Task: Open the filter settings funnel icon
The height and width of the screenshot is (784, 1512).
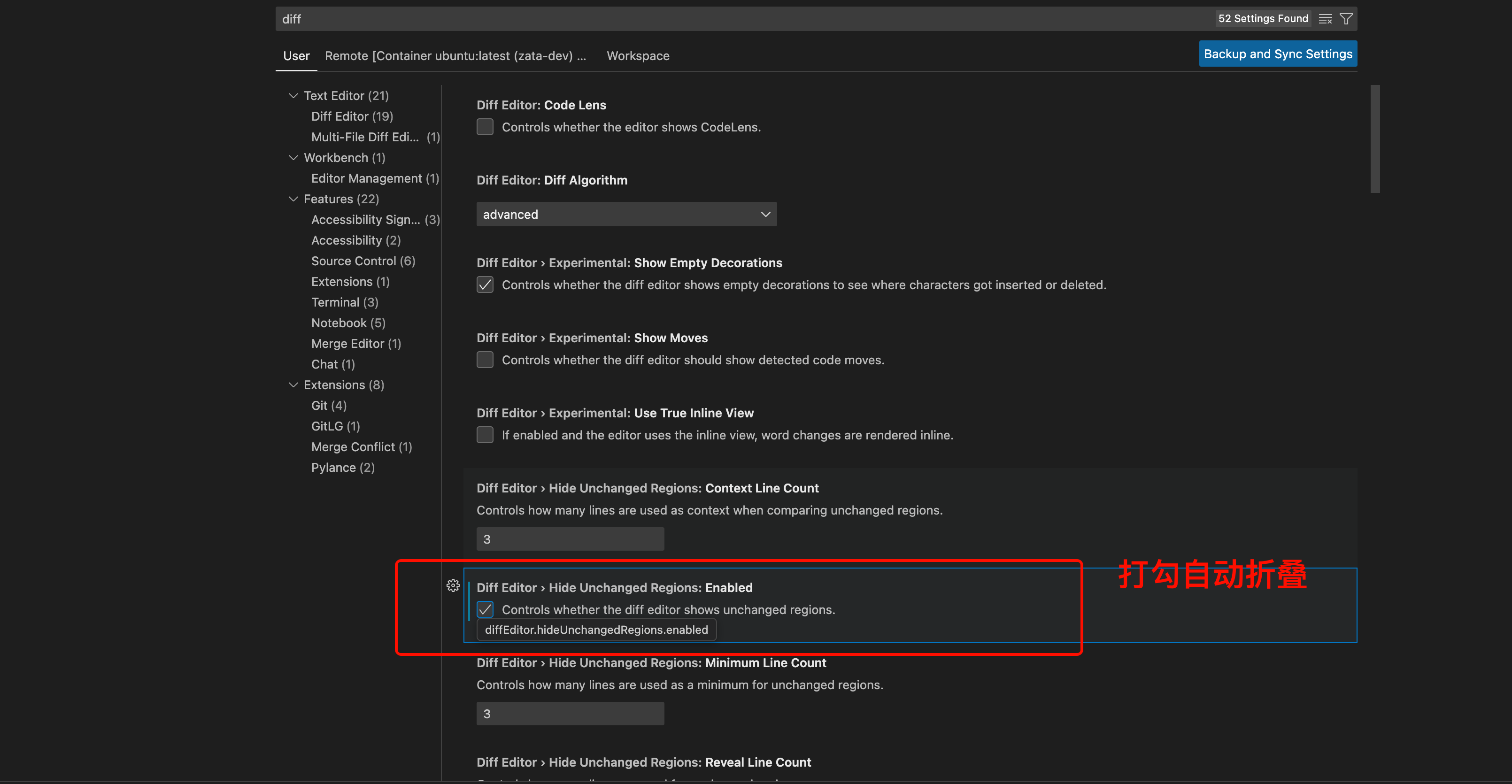Action: pyautogui.click(x=1346, y=19)
